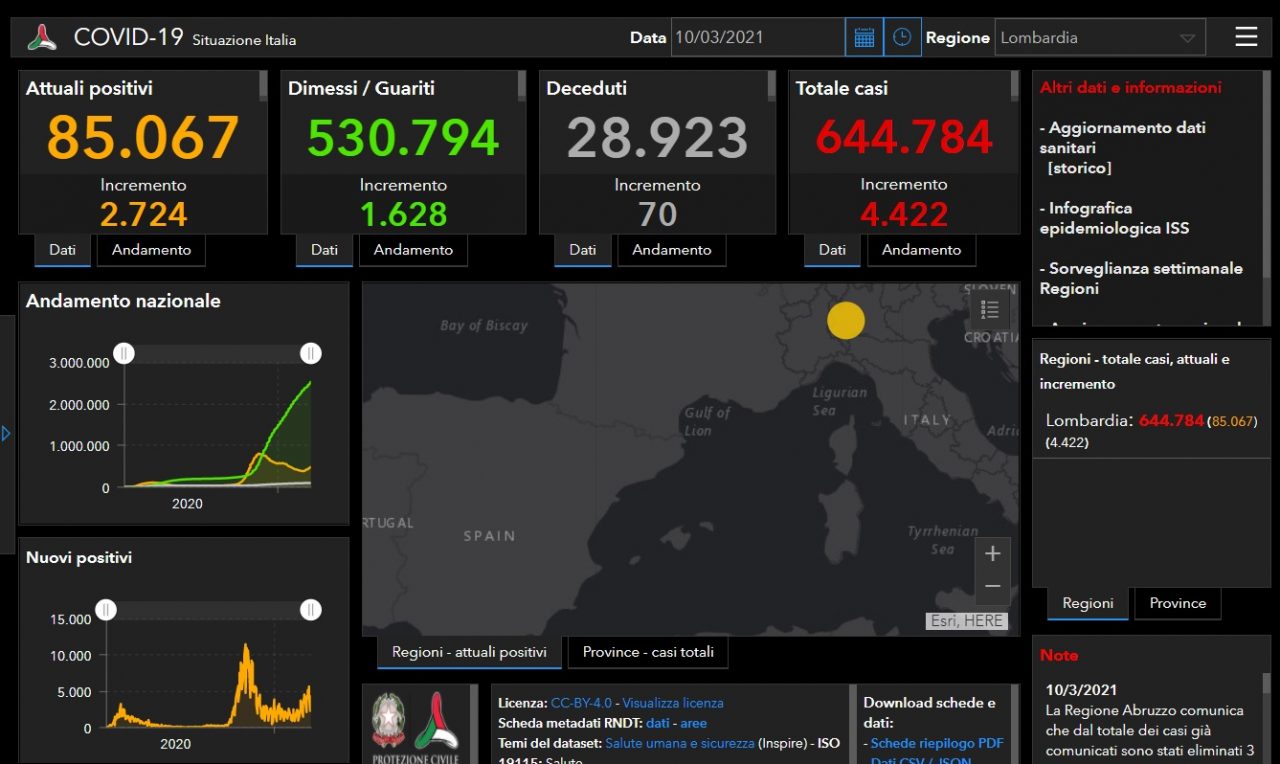
Task: Expand the collapsed left side panel arrow
Action: [x=6, y=434]
